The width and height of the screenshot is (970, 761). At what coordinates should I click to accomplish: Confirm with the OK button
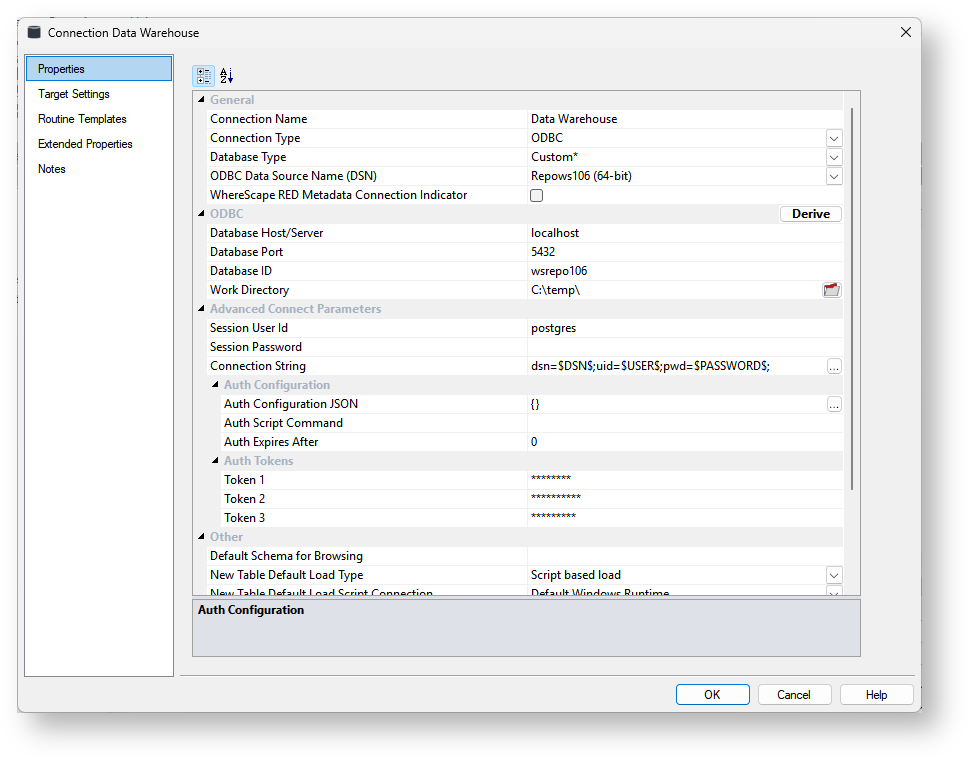(x=712, y=695)
